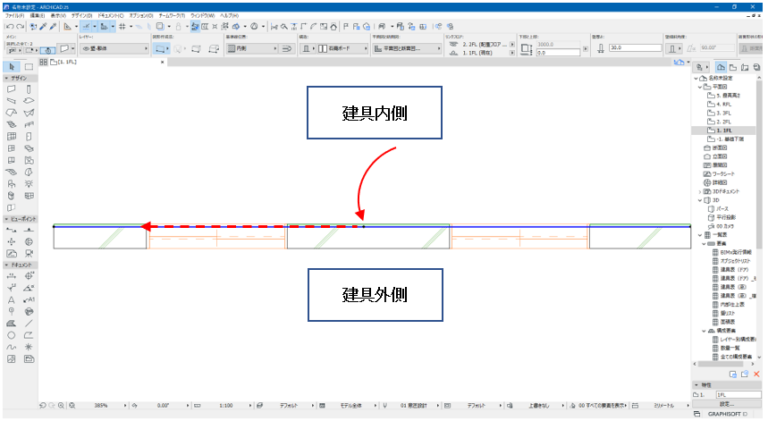Select the Wall tool in toolbox
The width and height of the screenshot is (768, 421).
pyautogui.click(x=11, y=89)
